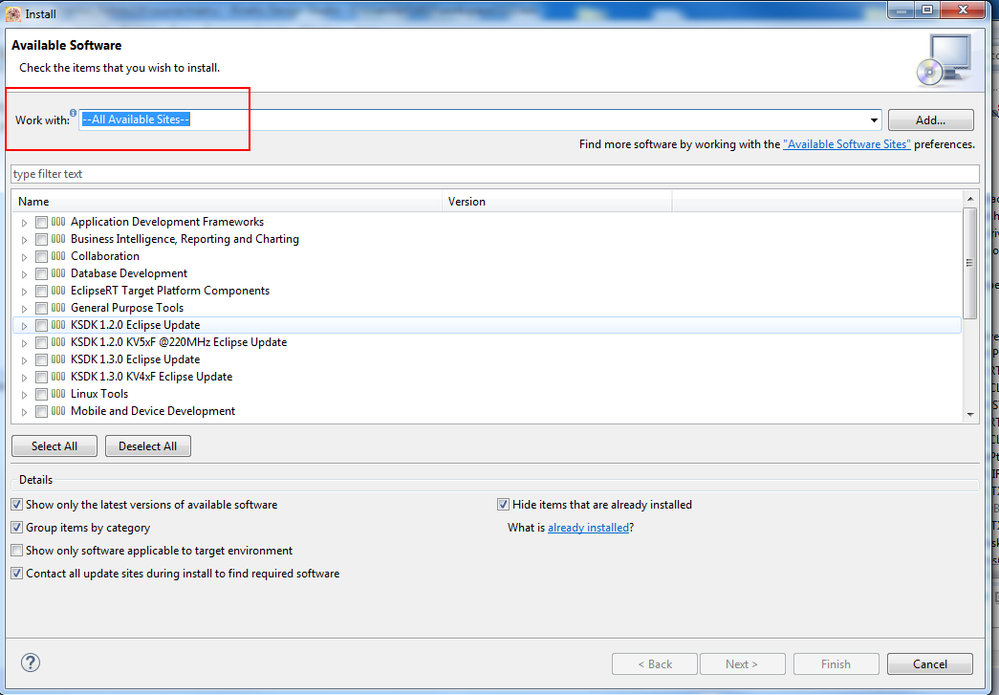Click the Add... button
The width and height of the screenshot is (999, 695).
pyautogui.click(x=930, y=120)
